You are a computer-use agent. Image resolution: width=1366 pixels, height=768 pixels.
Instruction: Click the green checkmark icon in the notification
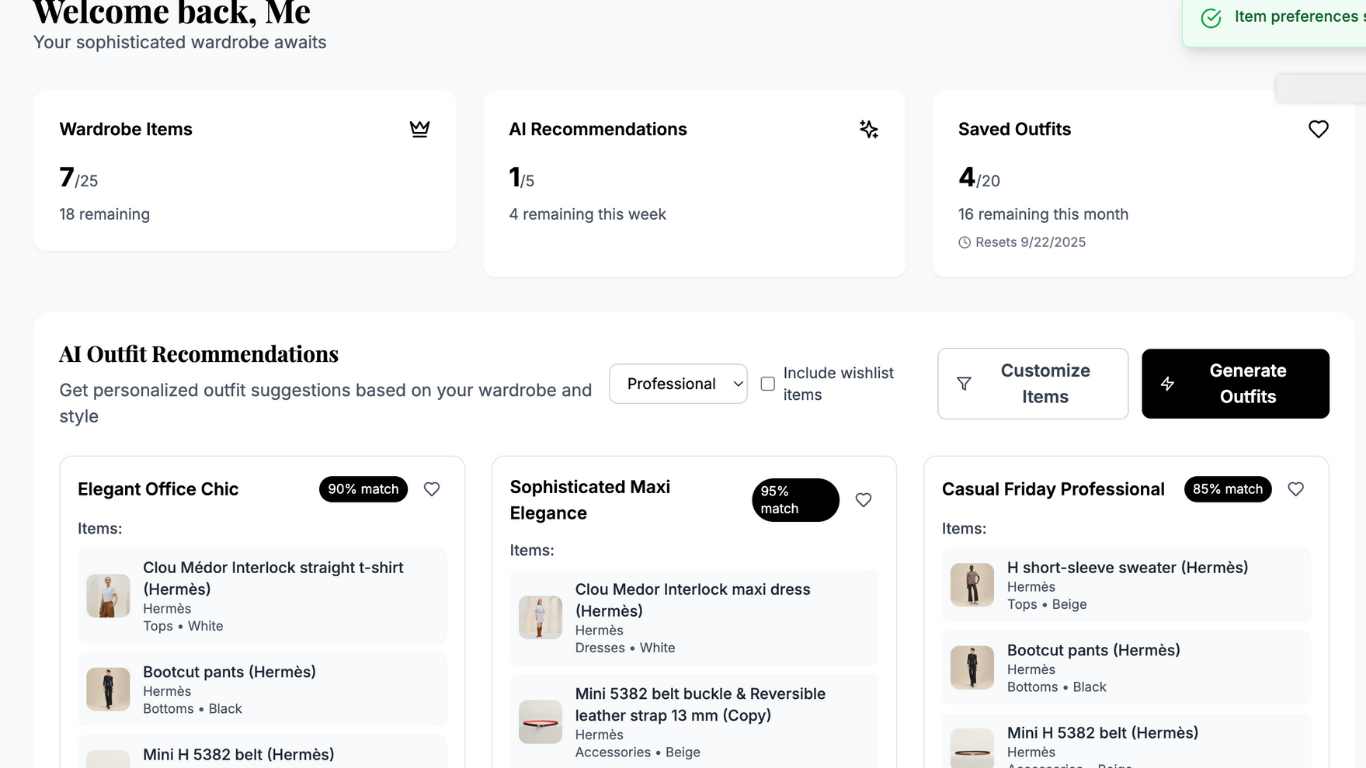tap(1211, 18)
